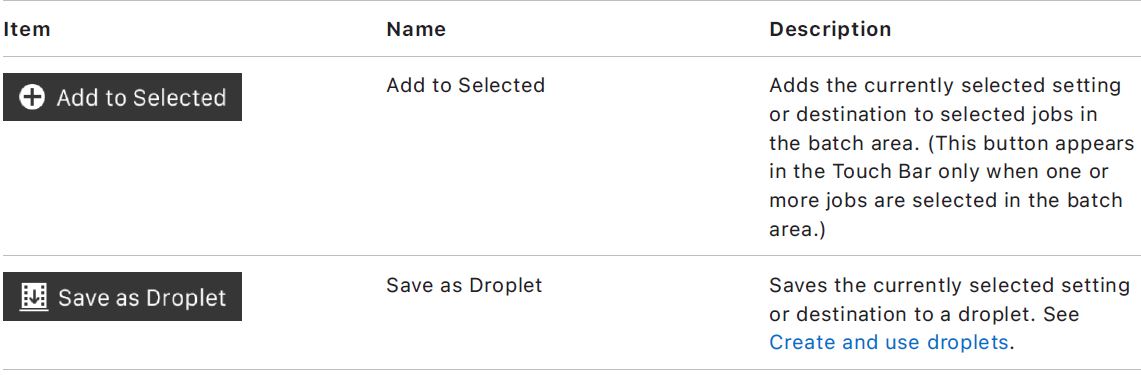Image resolution: width=1141 pixels, height=375 pixels.
Task: Click the plus circle icon on Add to Selected
Action: click(x=32, y=97)
